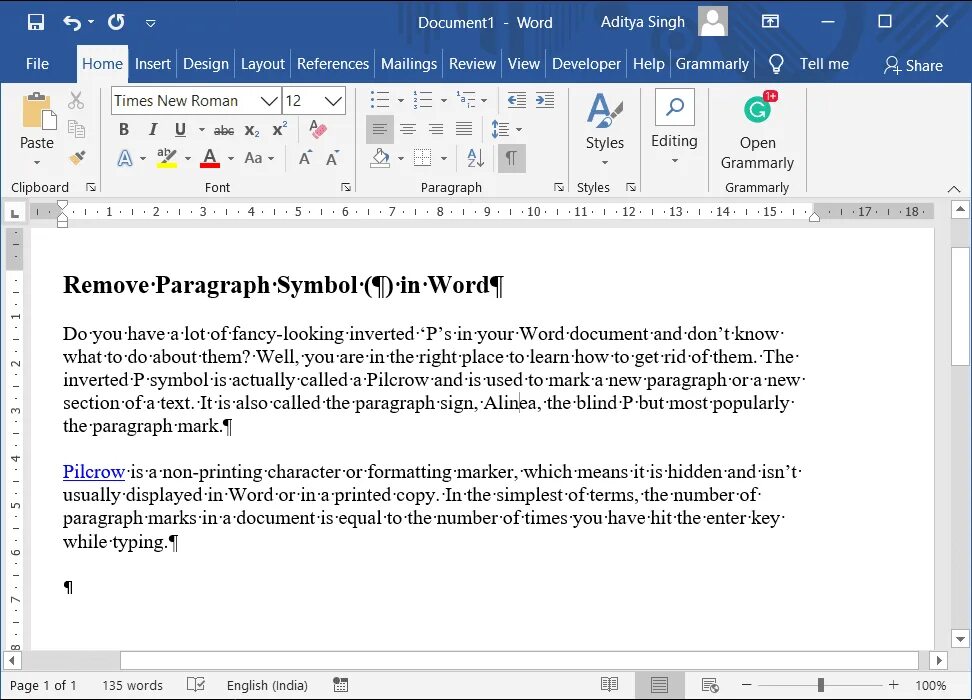
Task: Toggle Bold formatting
Action: click(124, 130)
